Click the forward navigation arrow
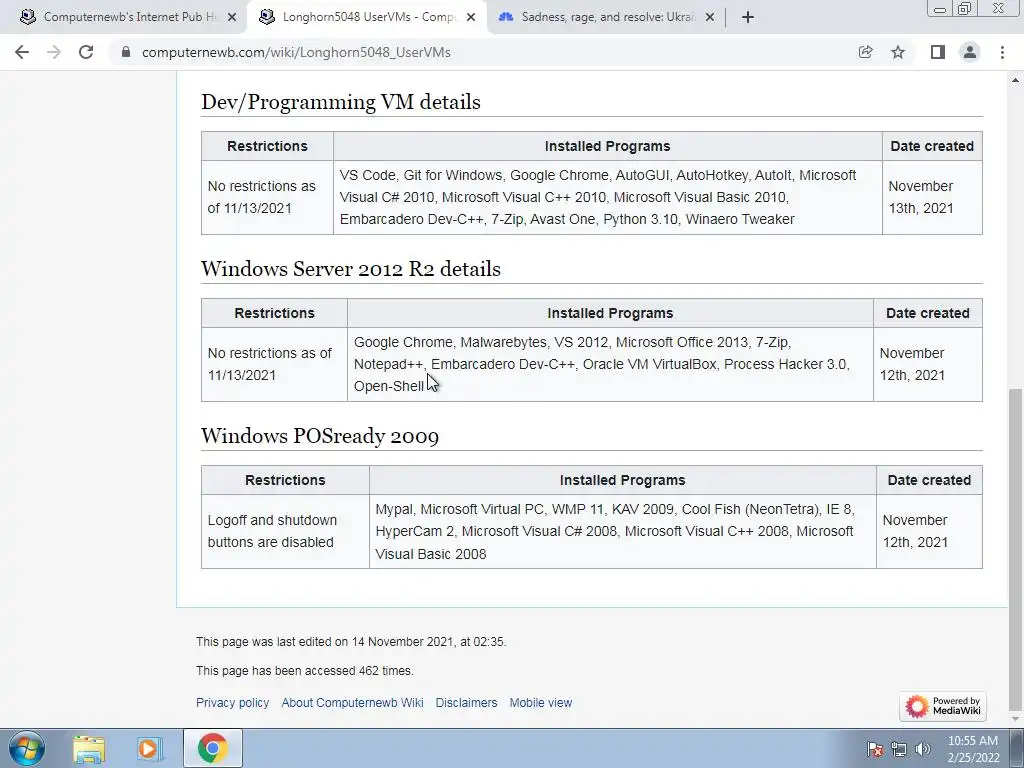Image resolution: width=1024 pixels, height=768 pixels. (54, 52)
